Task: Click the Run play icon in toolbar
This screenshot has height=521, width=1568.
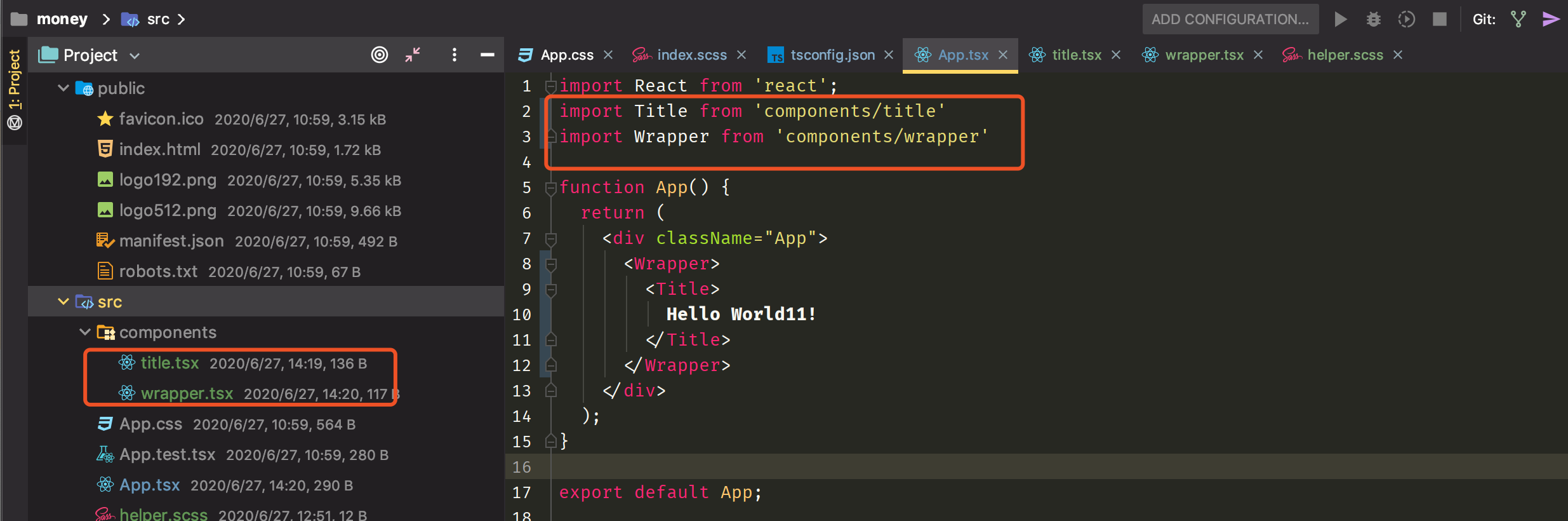Action: click(1341, 19)
